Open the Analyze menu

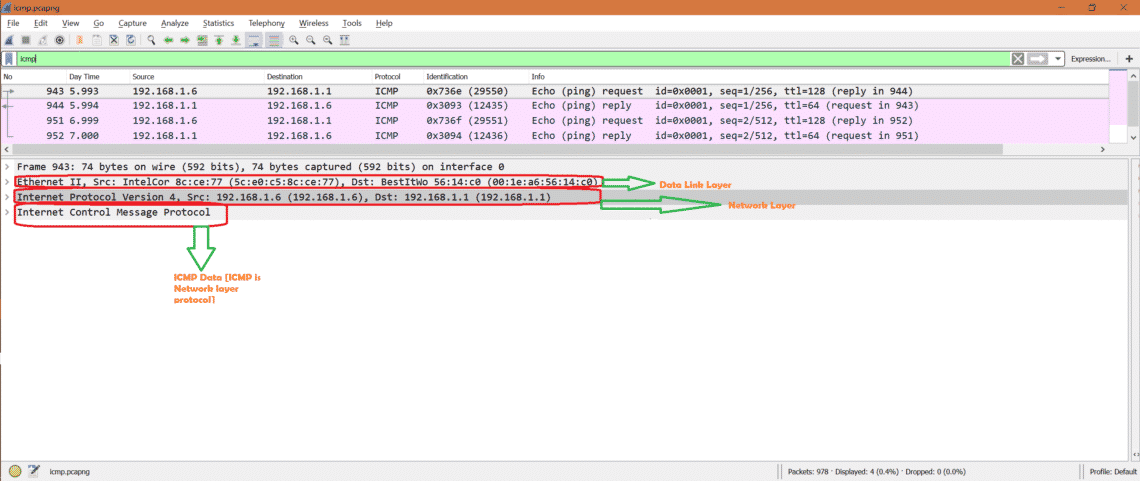174,23
